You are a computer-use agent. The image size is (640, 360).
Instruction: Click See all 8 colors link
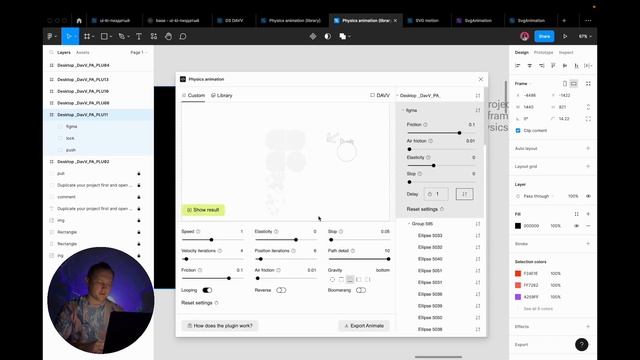pos(538,309)
